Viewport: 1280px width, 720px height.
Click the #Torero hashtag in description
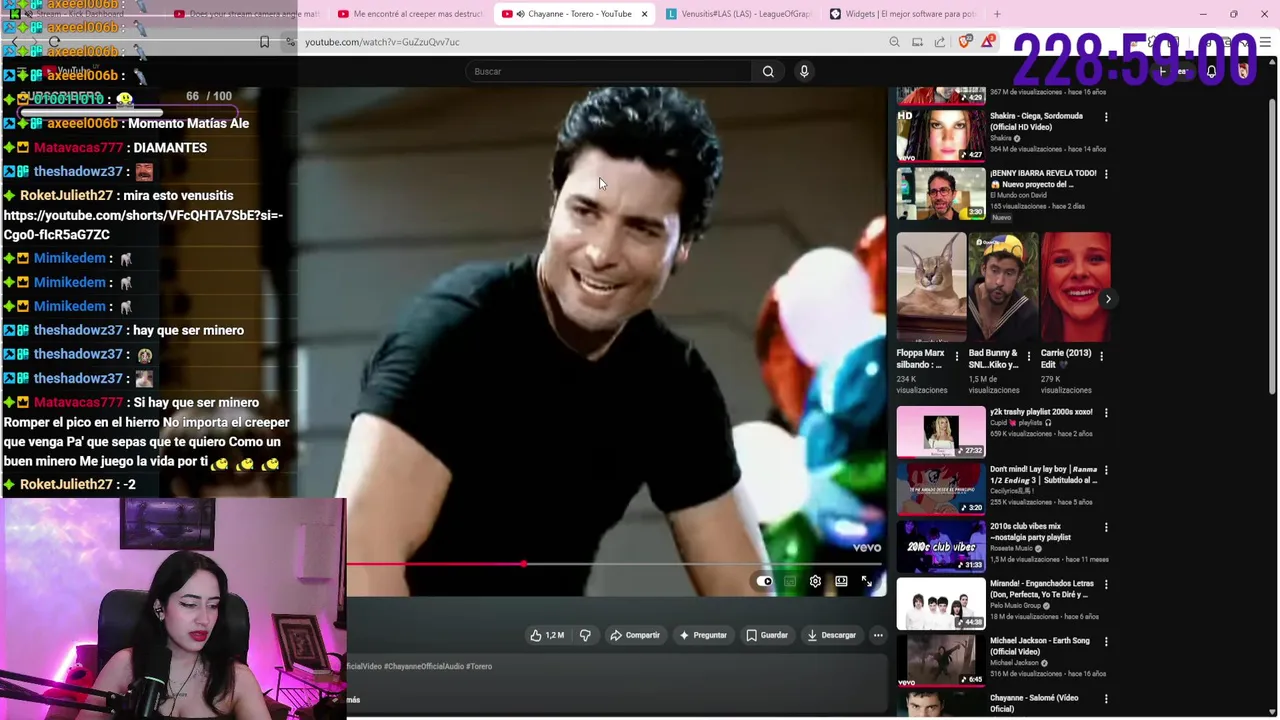coord(478,666)
